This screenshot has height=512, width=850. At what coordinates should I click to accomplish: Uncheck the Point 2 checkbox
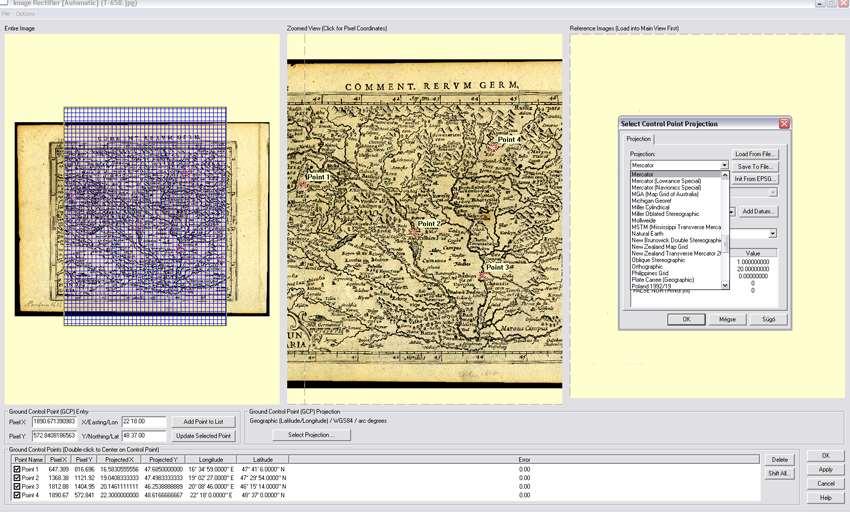pos(17,478)
